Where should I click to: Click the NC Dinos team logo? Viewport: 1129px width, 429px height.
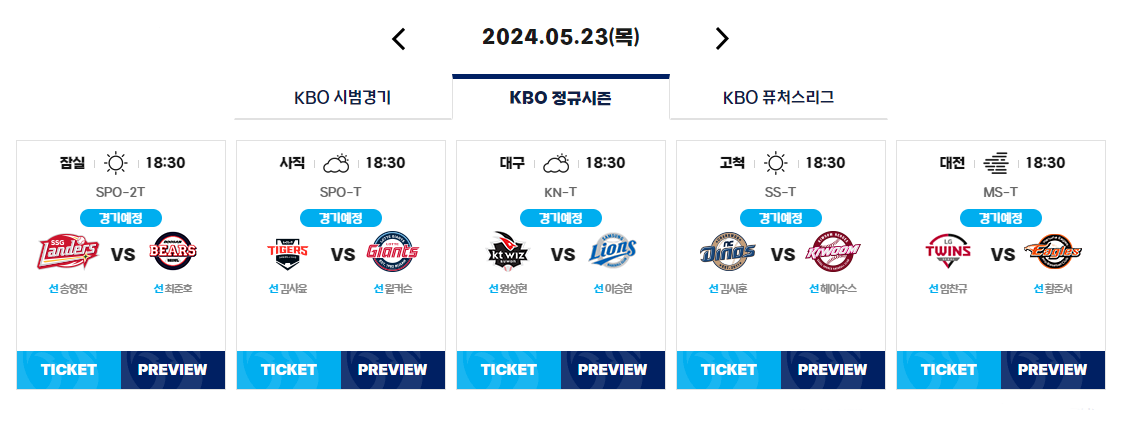(728, 251)
